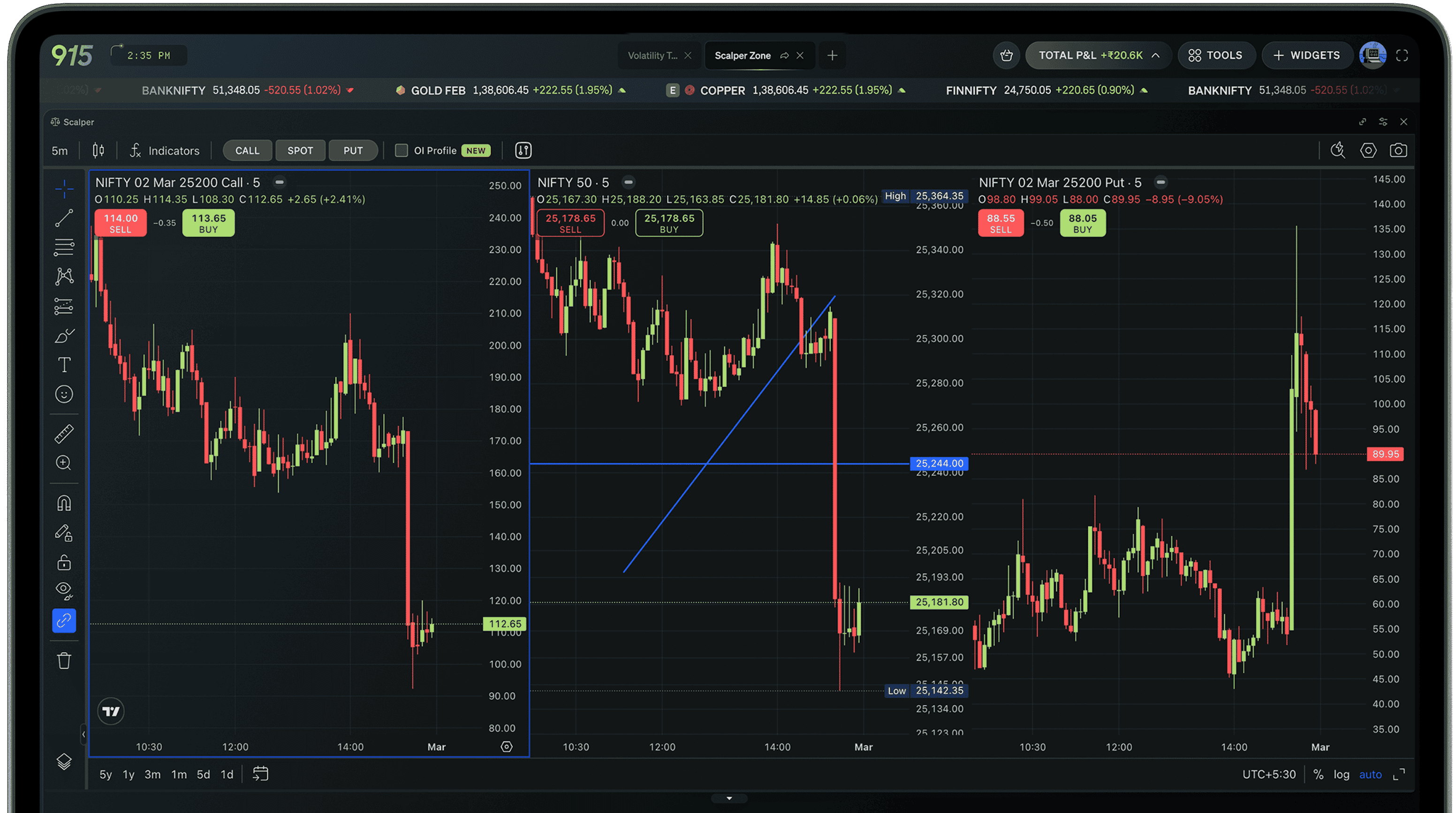Switch to the Volatility tab
1456x813 pixels.
652,55
